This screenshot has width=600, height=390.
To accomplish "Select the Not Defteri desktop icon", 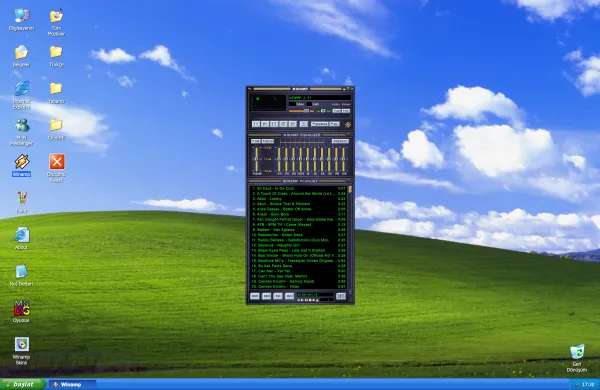I will pyautogui.click(x=21, y=275).
